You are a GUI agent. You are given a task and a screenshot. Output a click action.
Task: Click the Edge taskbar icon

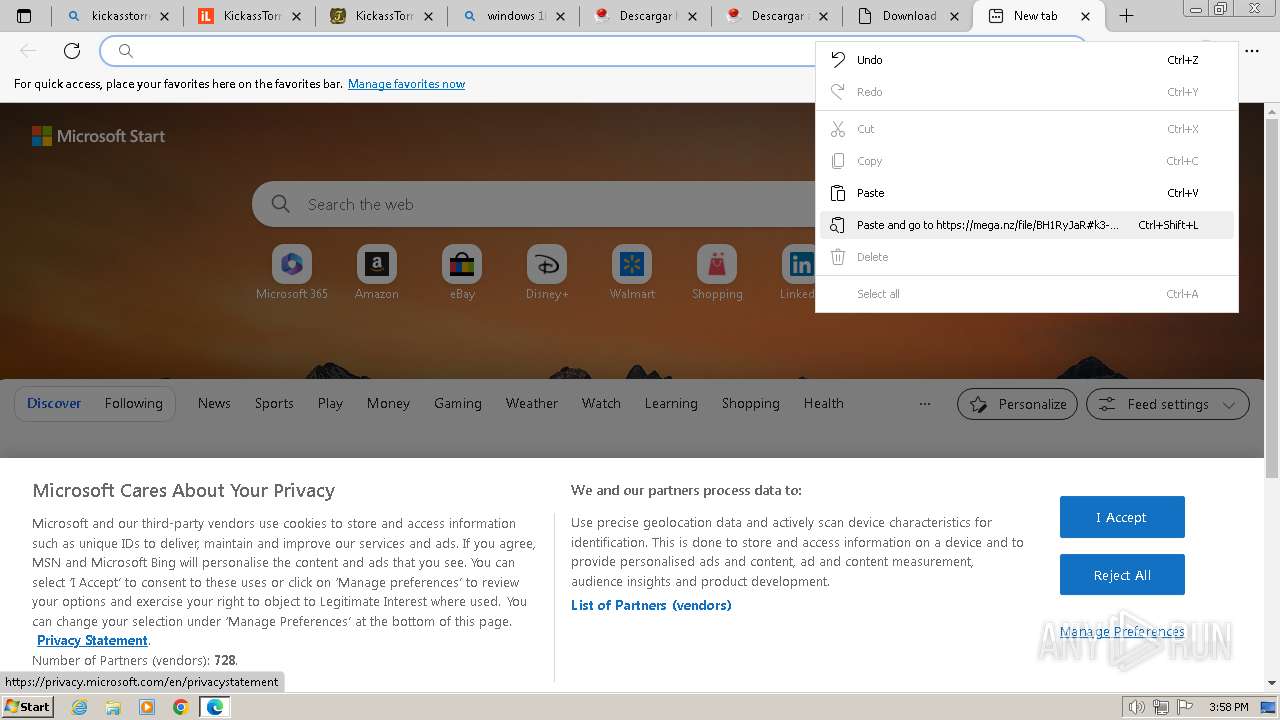[x=215, y=707]
